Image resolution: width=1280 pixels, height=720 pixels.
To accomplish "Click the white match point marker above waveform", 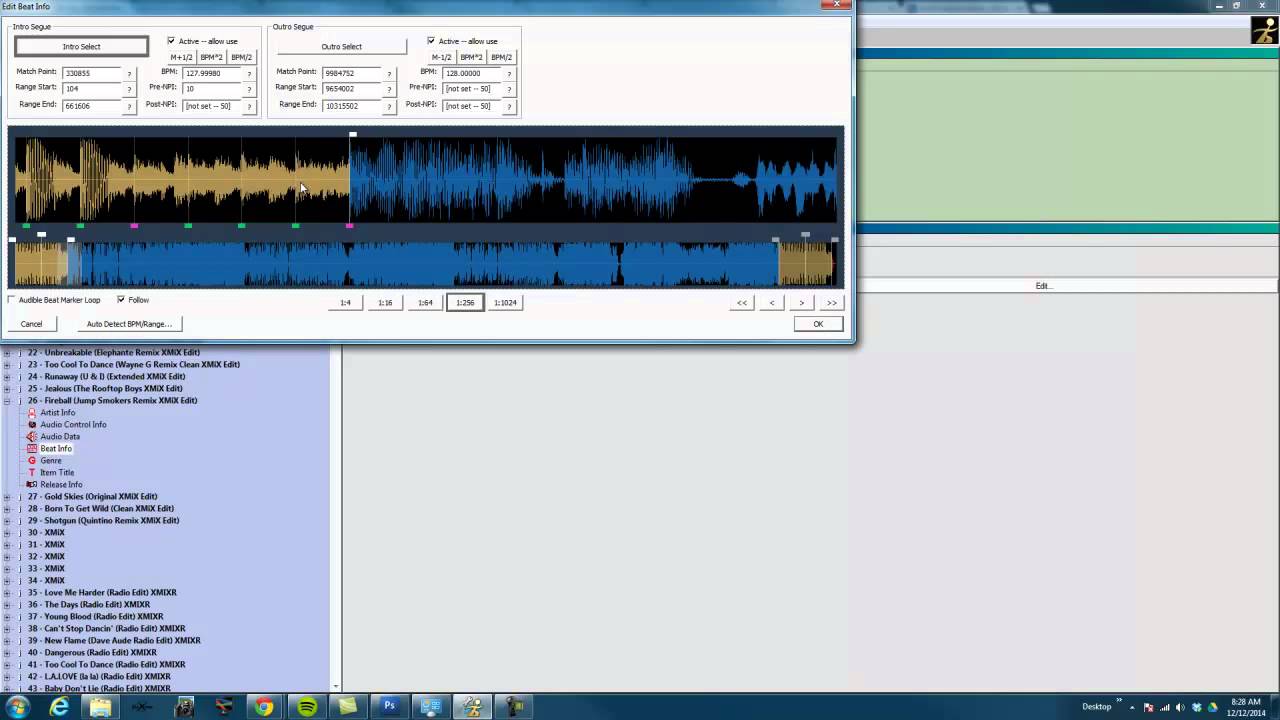I will click(352, 134).
